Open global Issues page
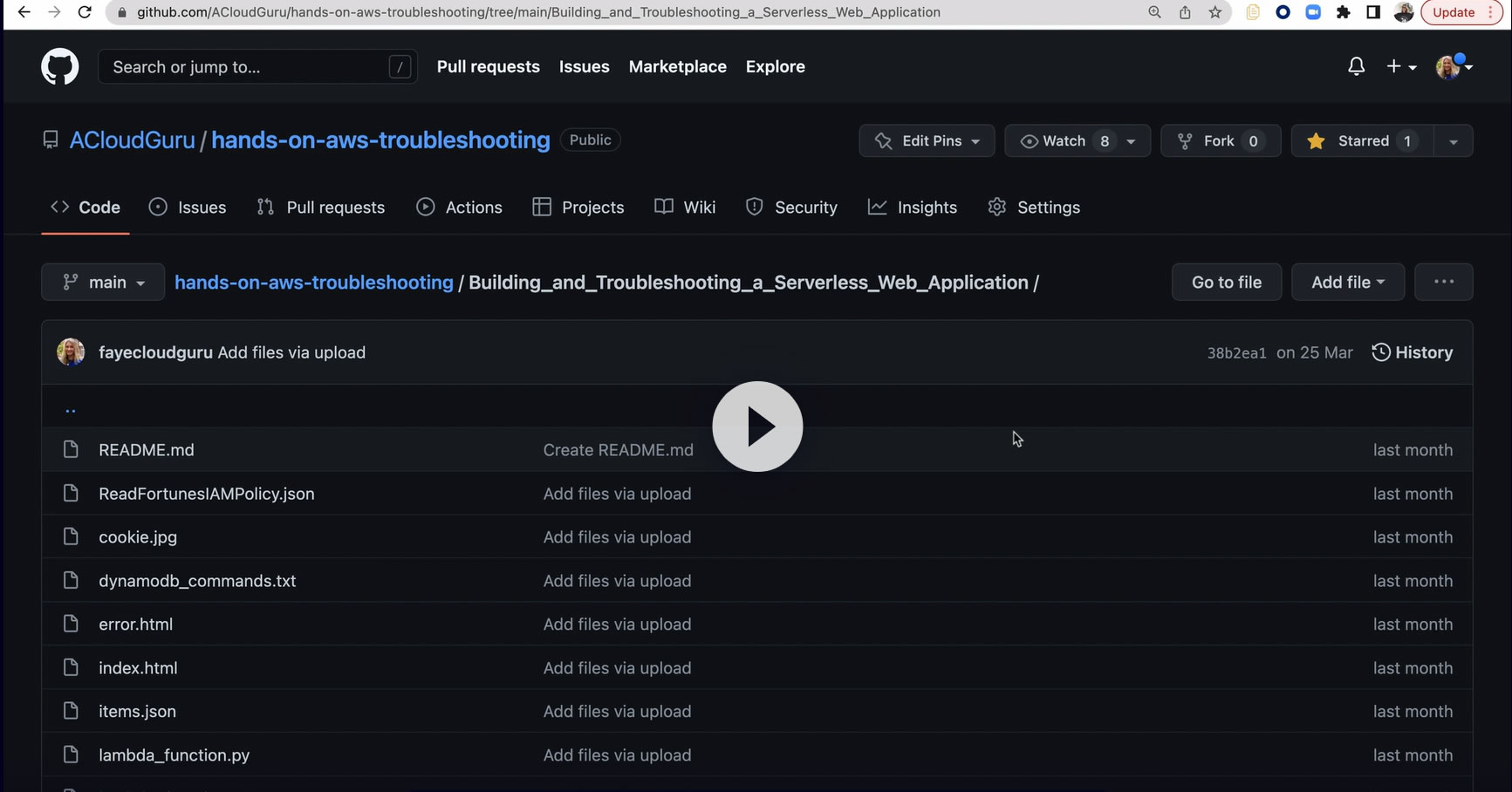This screenshot has height=792, width=1512. click(x=584, y=66)
